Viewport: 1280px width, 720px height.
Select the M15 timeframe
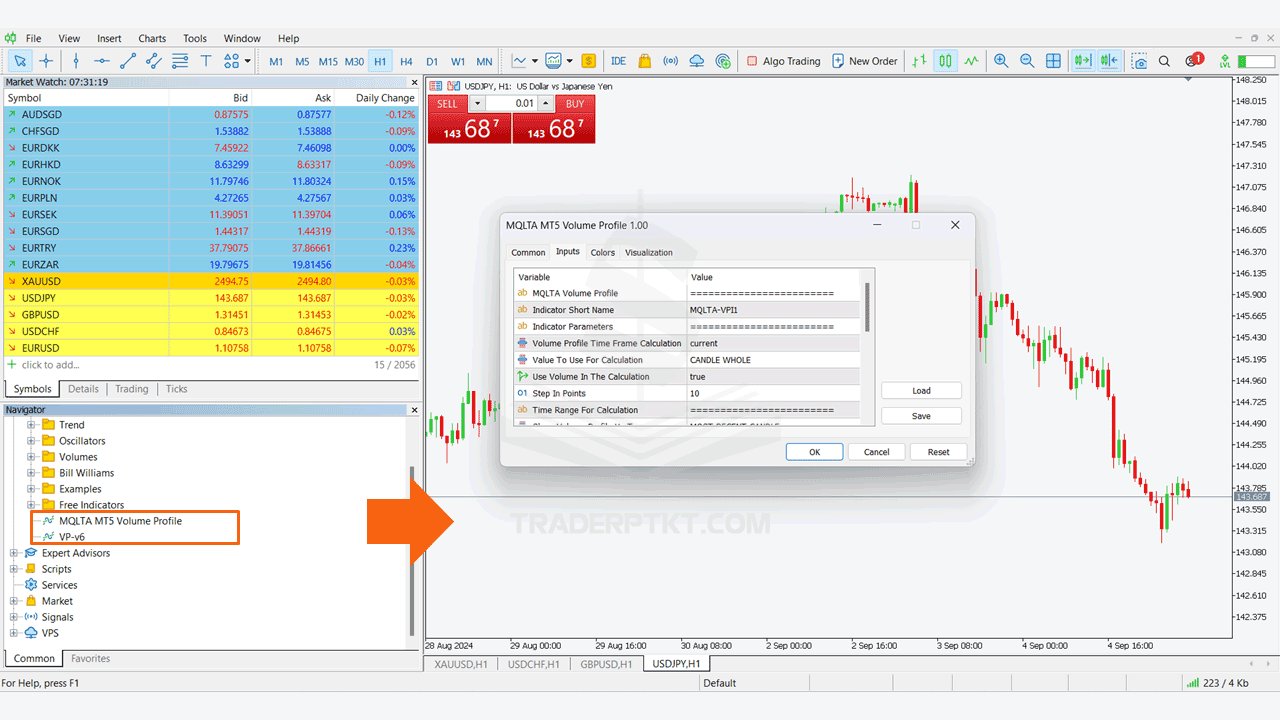click(328, 61)
